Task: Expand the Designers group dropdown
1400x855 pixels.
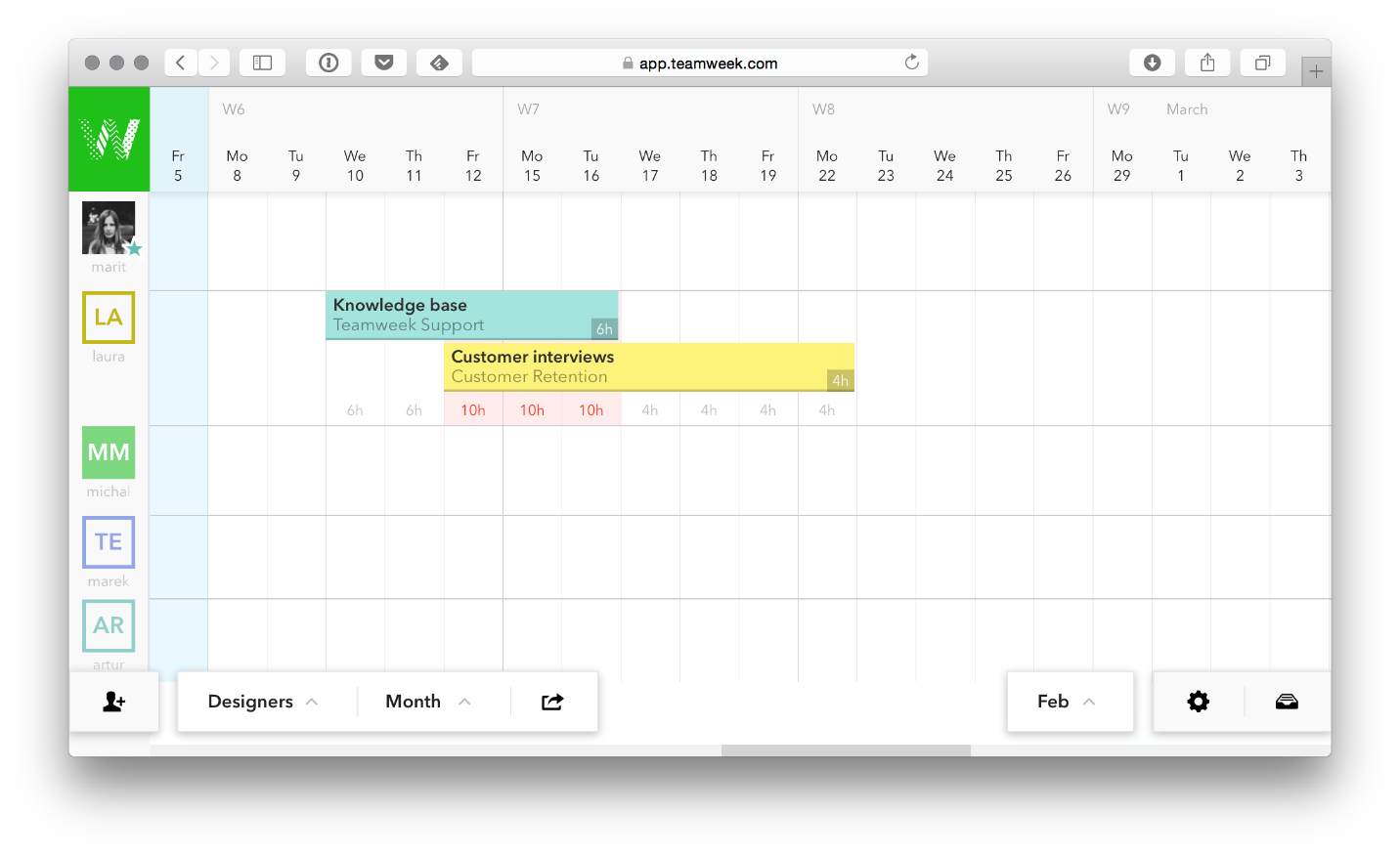Action: pyautogui.click(x=263, y=702)
